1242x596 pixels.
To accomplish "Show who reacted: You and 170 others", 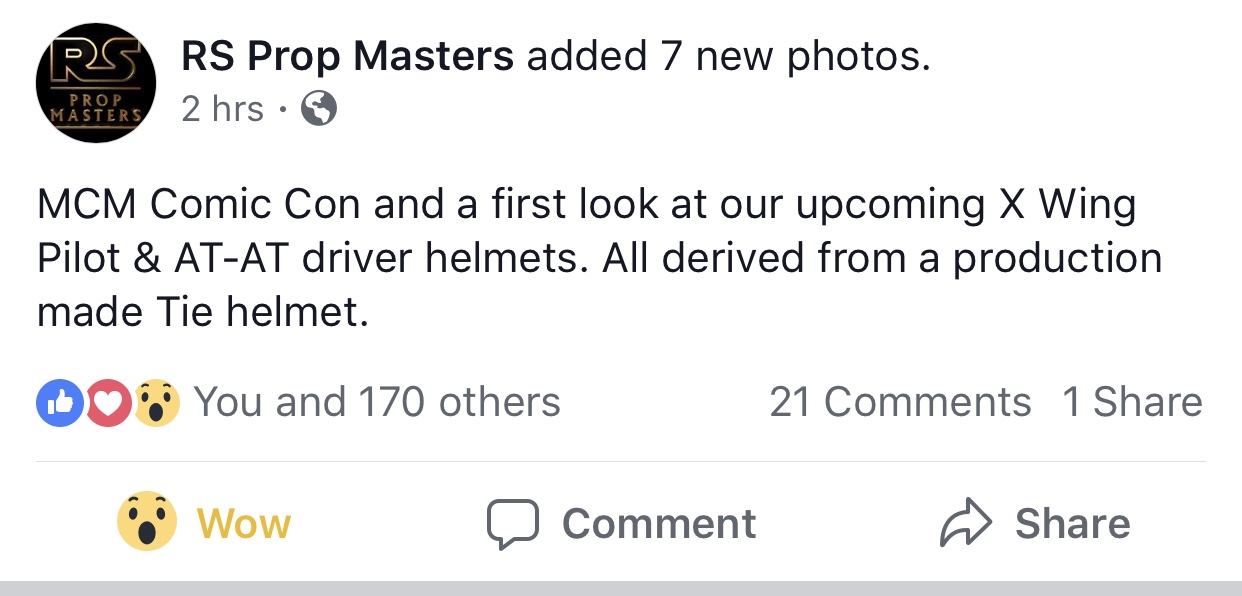I will click(x=377, y=402).
